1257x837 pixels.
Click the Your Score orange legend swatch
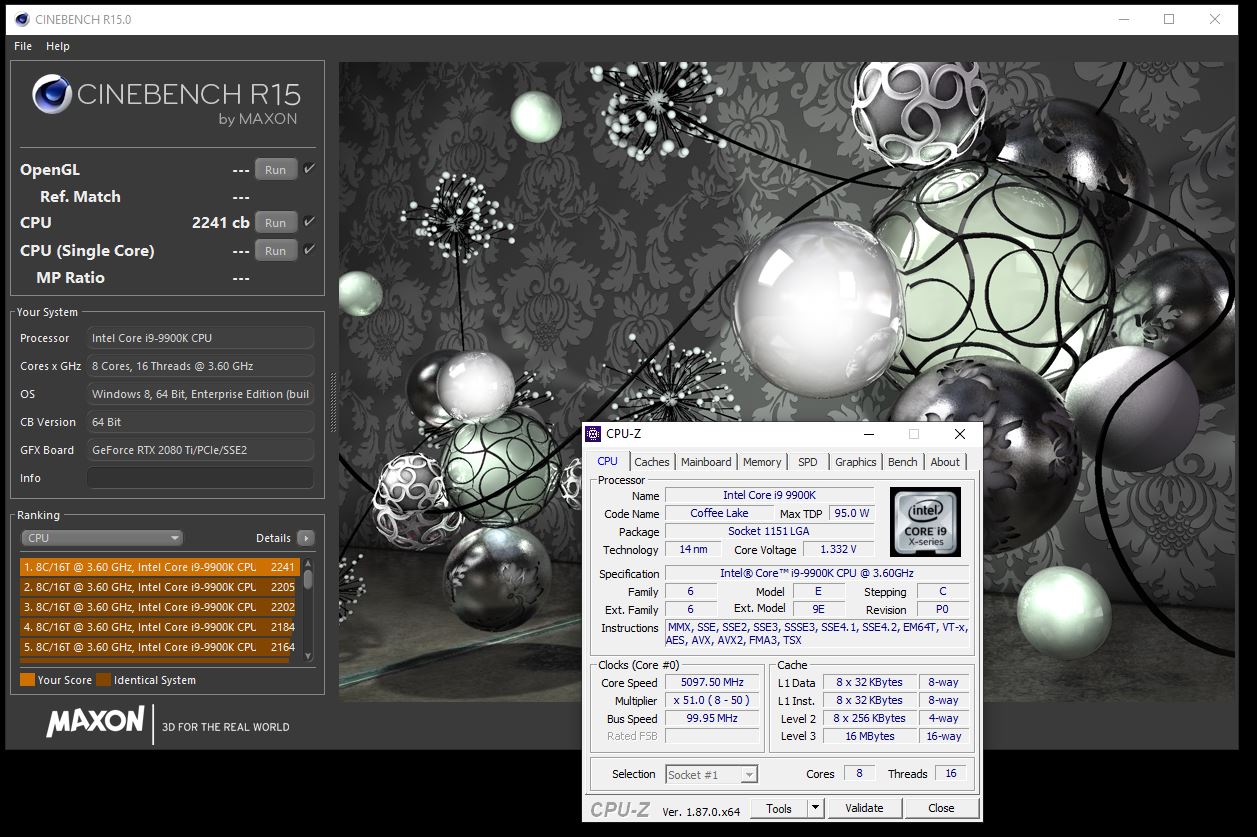point(27,680)
